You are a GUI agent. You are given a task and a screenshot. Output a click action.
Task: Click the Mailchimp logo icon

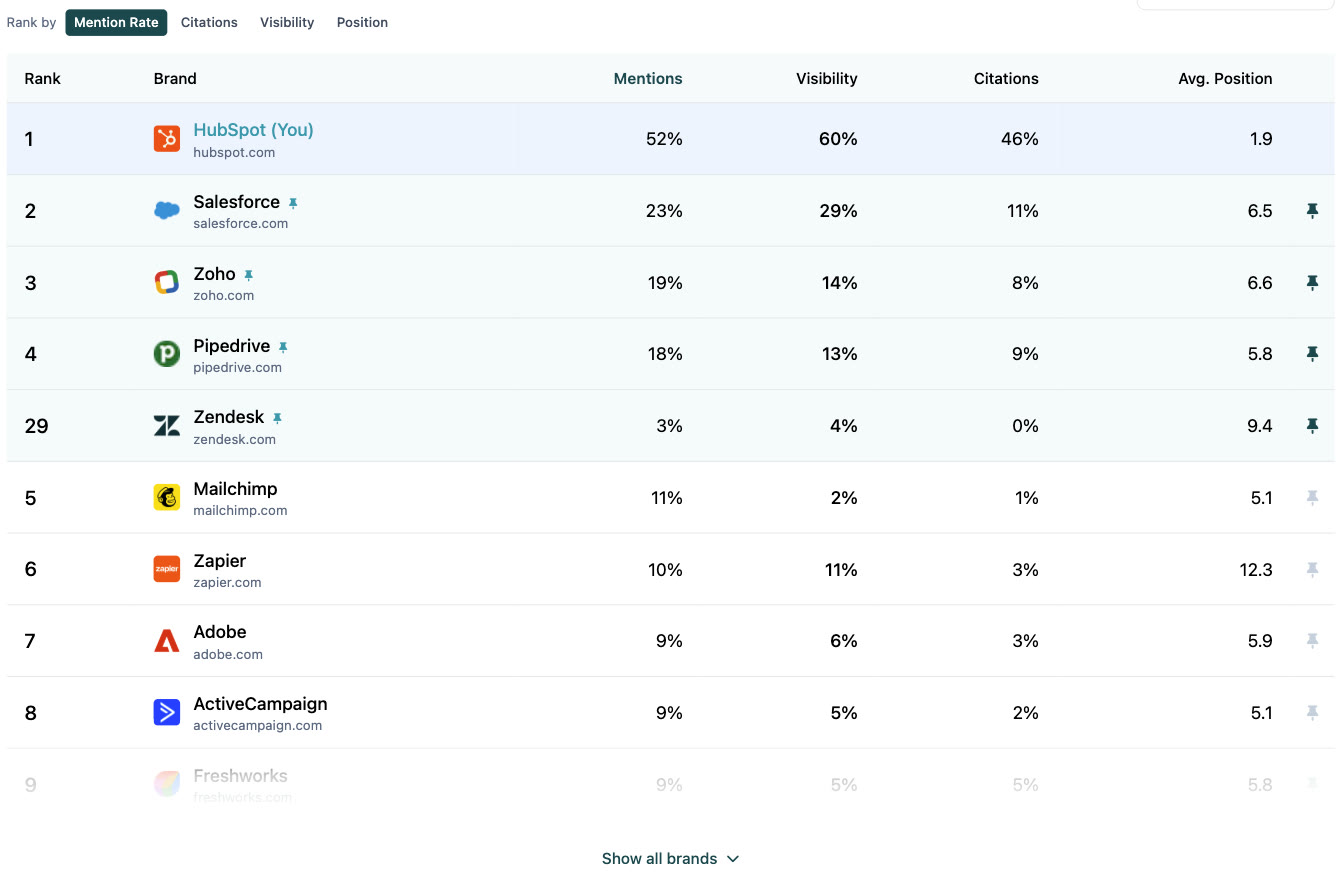167,497
